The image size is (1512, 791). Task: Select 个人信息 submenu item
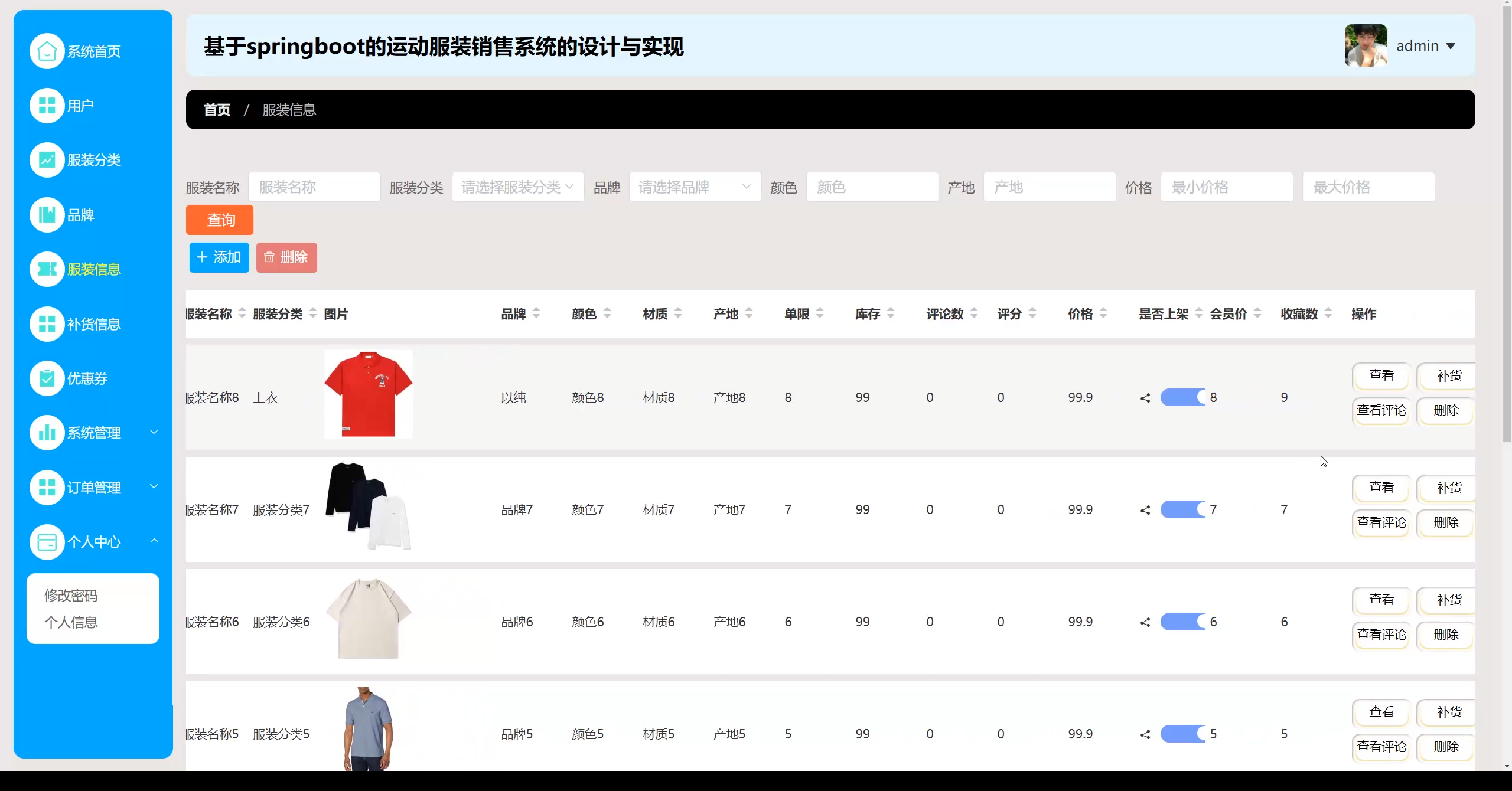(71, 622)
